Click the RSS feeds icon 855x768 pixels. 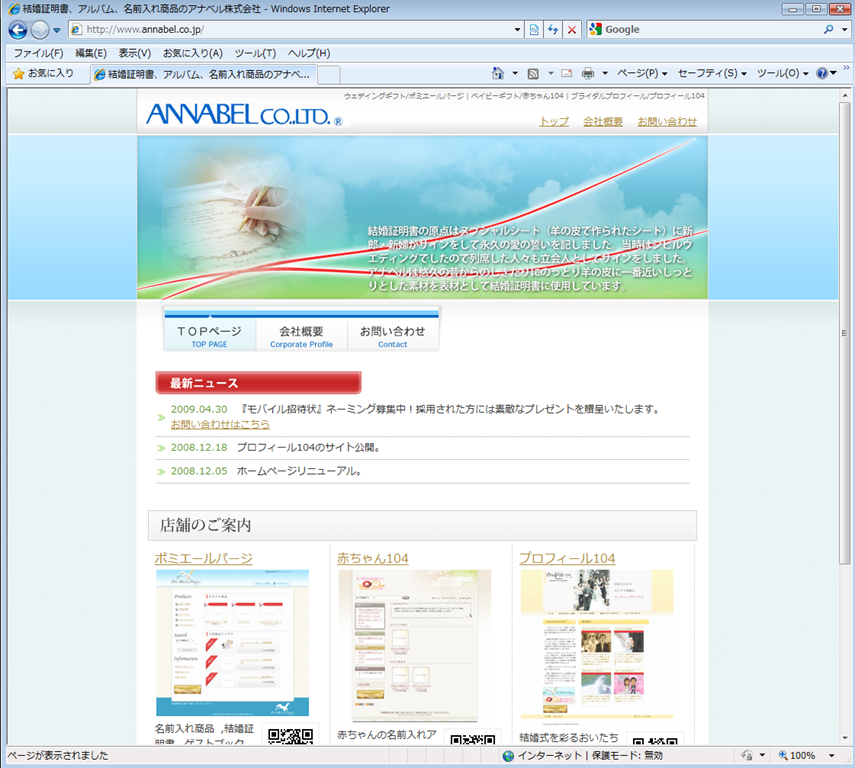[x=533, y=74]
